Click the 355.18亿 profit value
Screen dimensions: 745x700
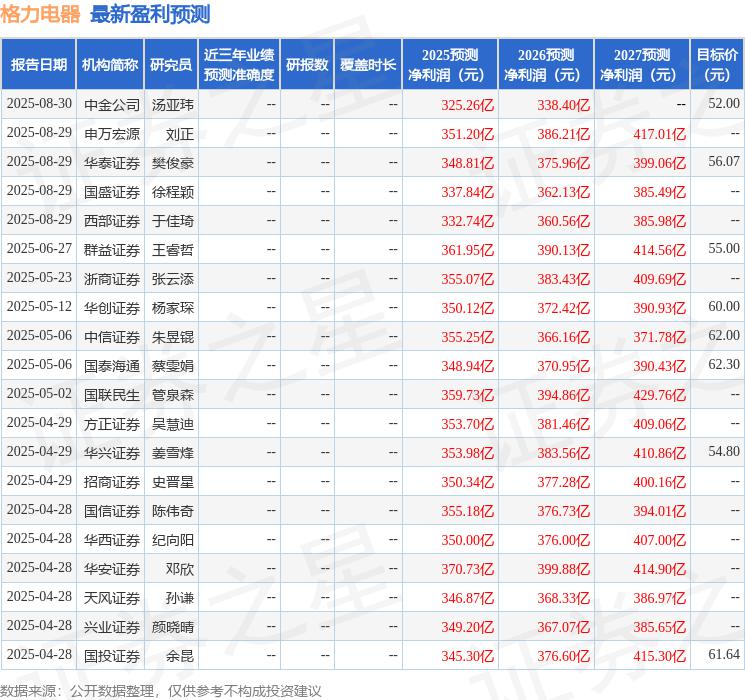point(468,511)
